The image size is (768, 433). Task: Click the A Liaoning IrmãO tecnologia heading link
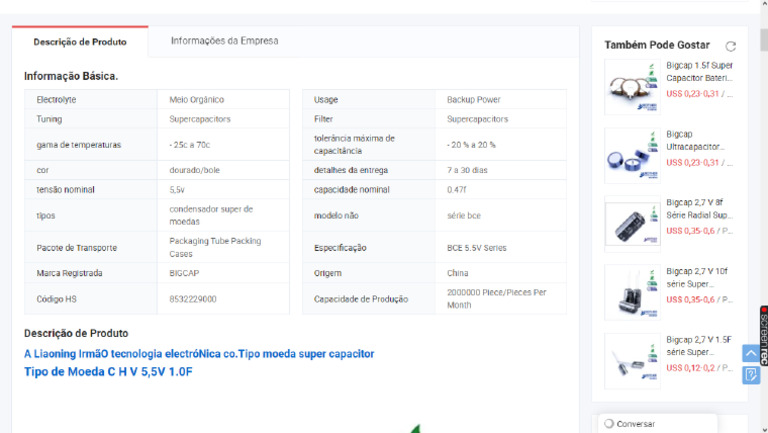click(199, 354)
